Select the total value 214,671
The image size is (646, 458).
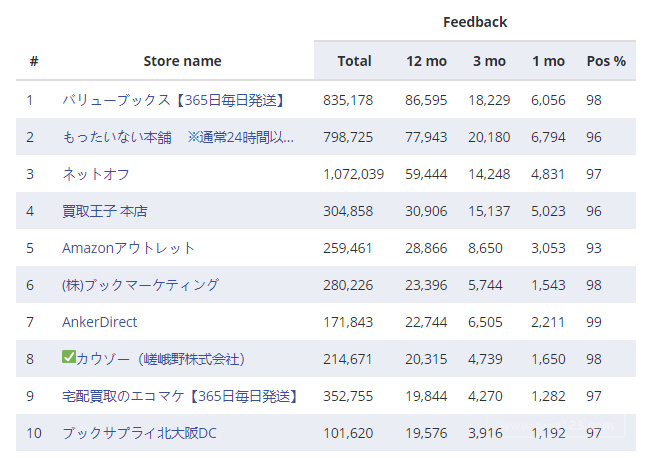point(347,359)
